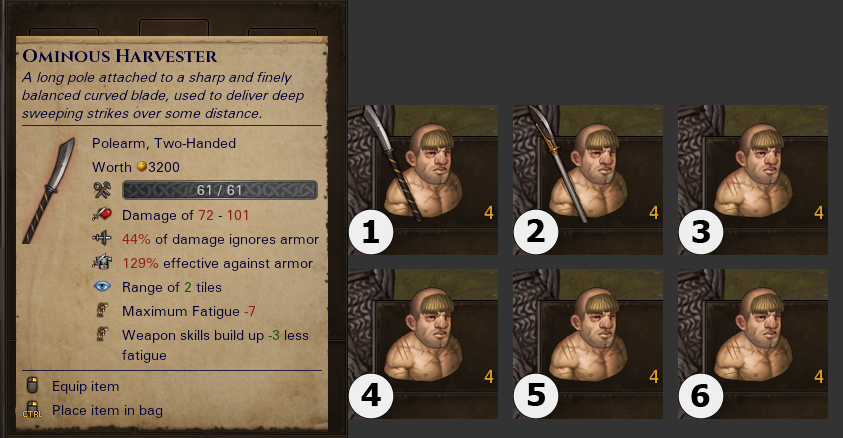Click the effective against armor helmet icon
843x438 pixels.
102,263
